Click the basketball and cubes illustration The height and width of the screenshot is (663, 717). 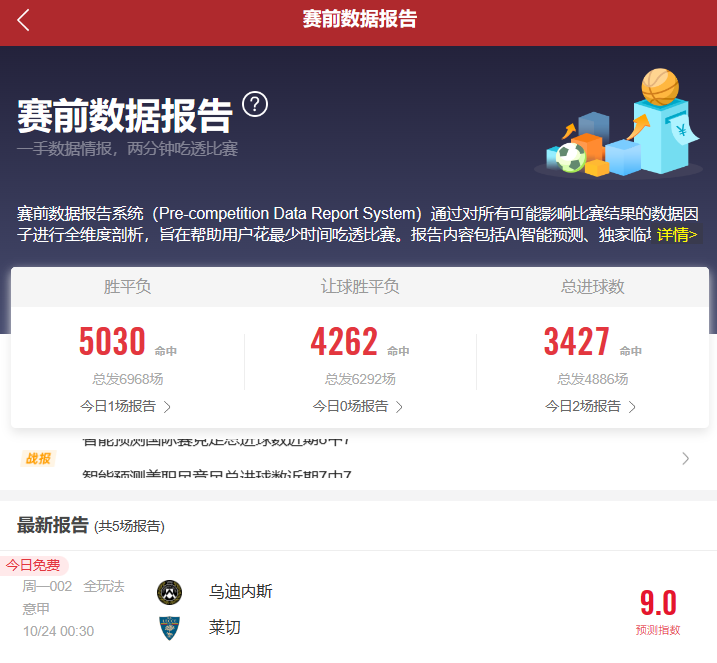click(617, 123)
